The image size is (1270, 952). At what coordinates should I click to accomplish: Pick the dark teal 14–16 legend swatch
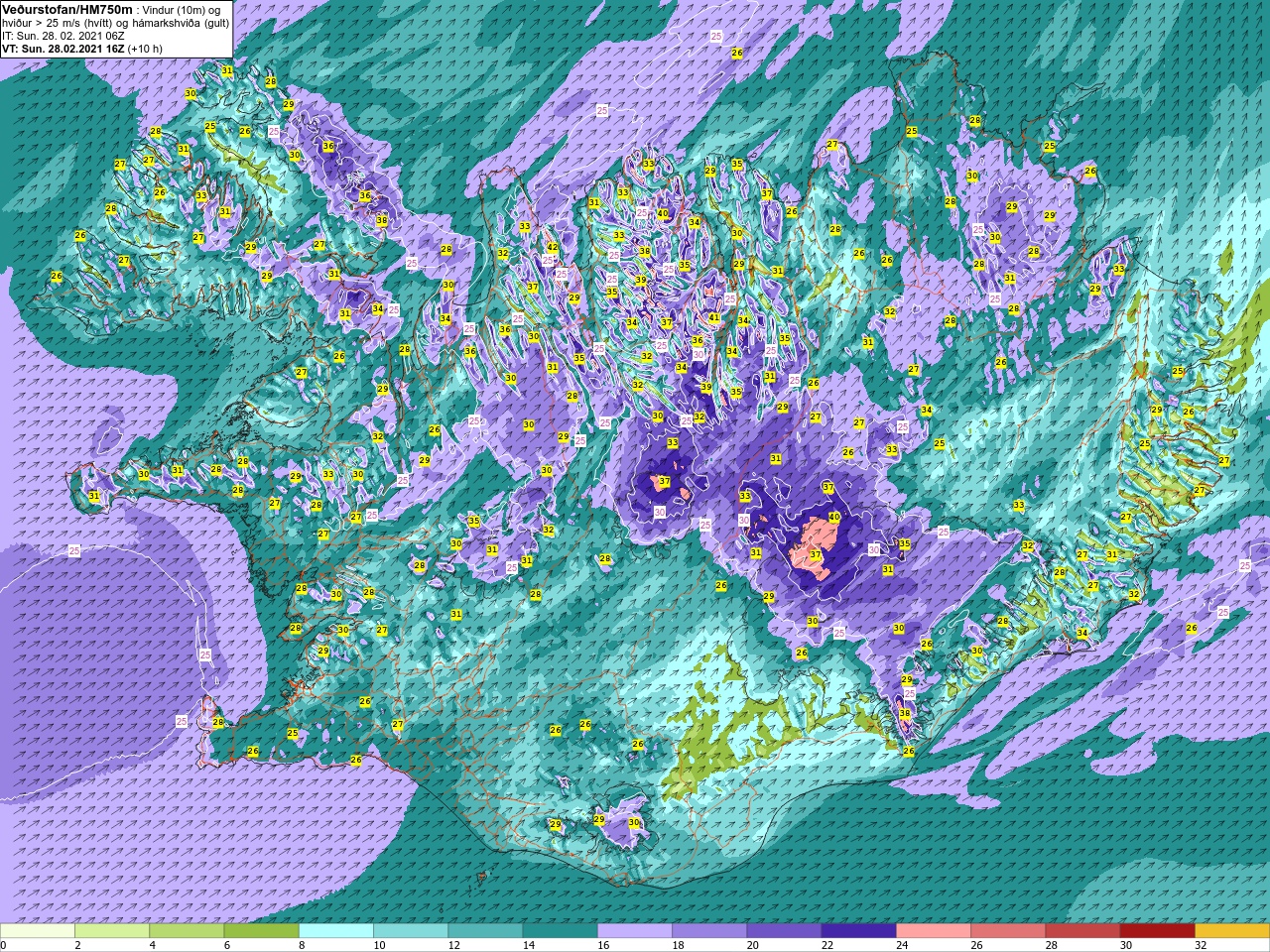tap(560, 931)
